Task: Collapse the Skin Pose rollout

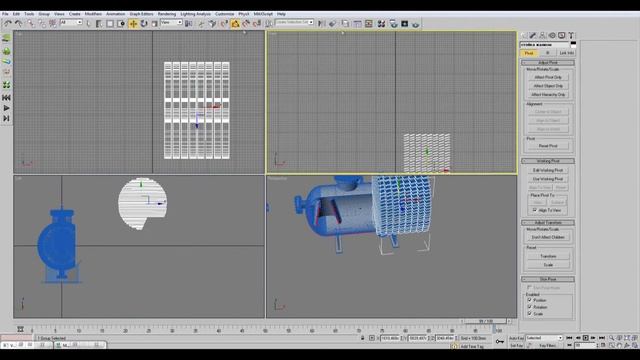Action: [x=548, y=279]
